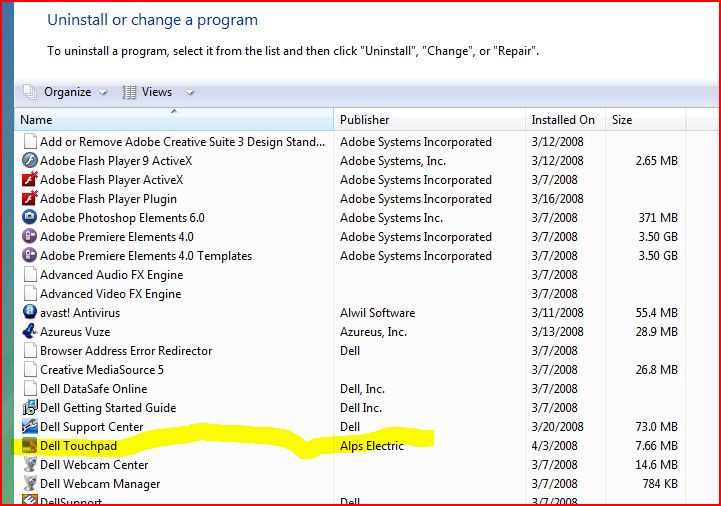The image size is (721, 506).
Task: Click the 371 MB size value
Action: tap(658, 218)
